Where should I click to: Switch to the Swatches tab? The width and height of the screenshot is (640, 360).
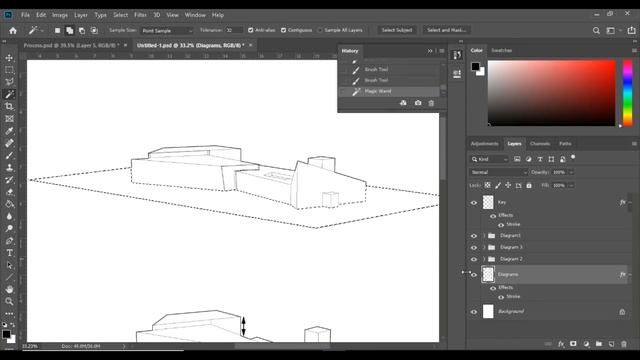pos(502,51)
